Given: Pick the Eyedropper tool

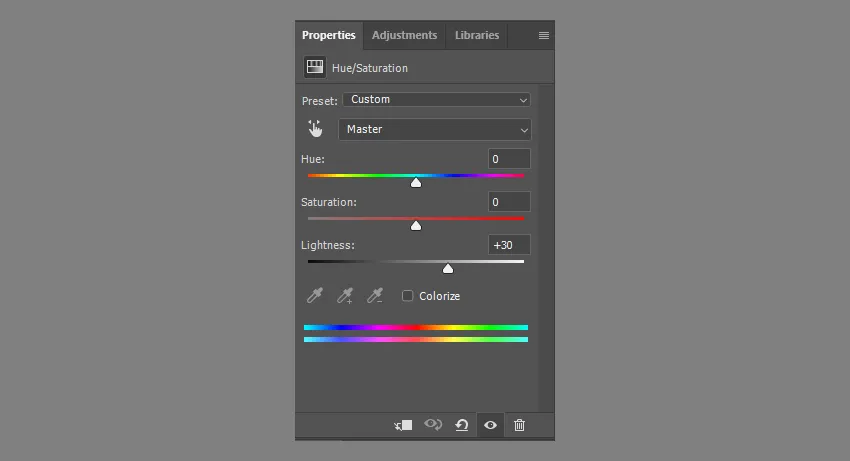Looking at the screenshot, I should [315, 296].
